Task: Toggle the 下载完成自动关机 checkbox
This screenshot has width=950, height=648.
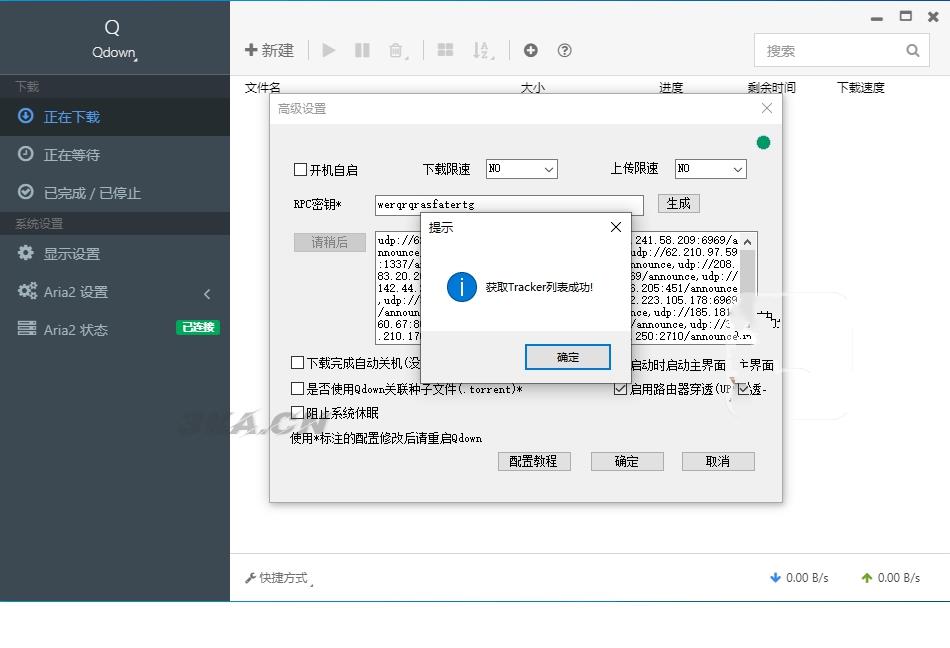Action: click(297, 363)
